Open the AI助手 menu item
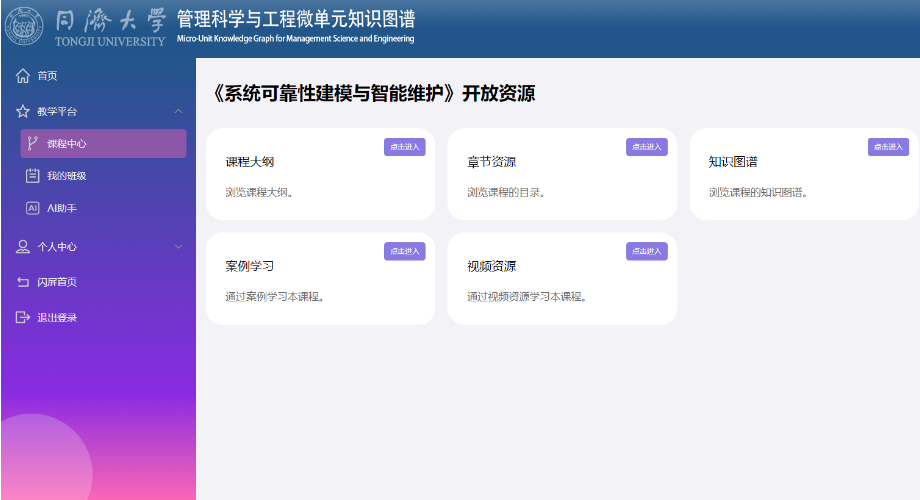This screenshot has height=500, width=920. pos(62,208)
